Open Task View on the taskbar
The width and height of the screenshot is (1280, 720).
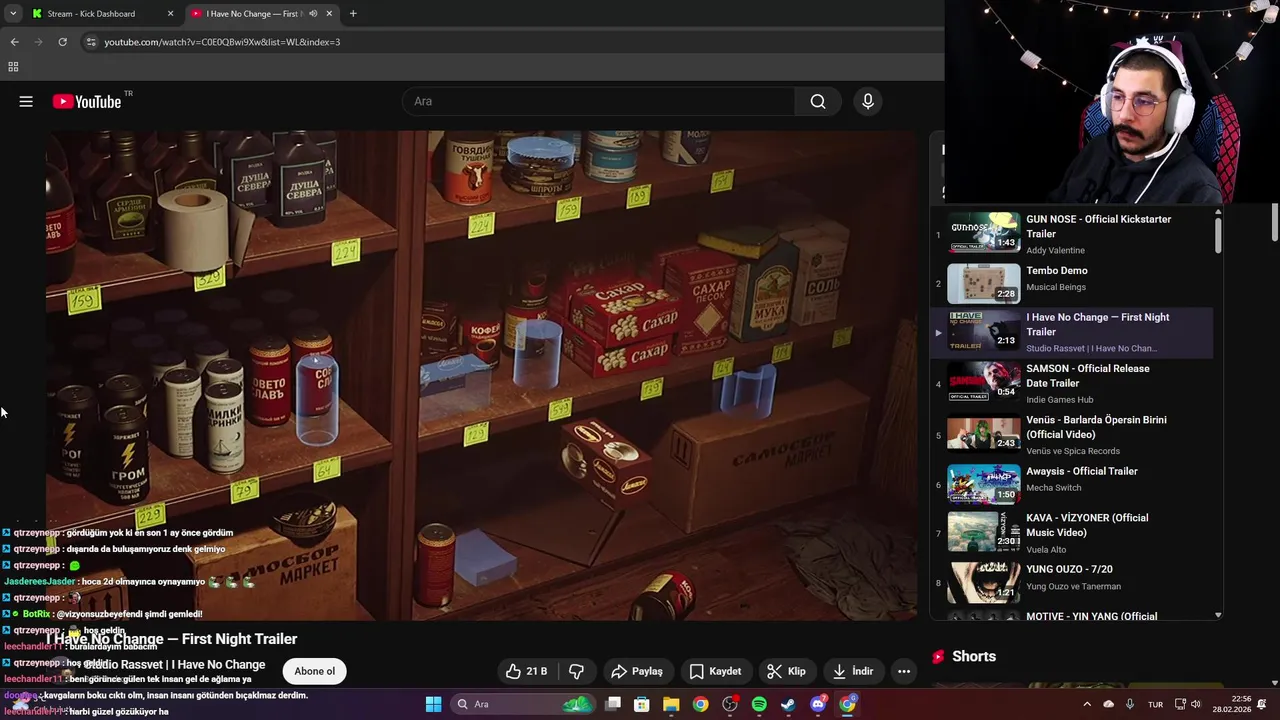tap(613, 704)
